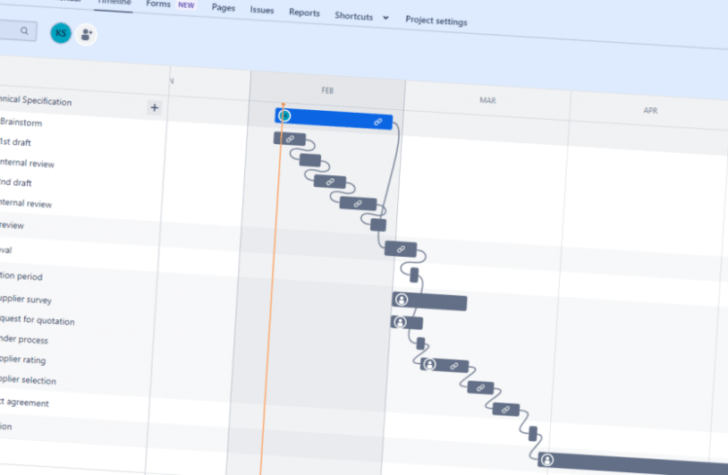Click assignee avatar on blue epic bar
Image resolution: width=728 pixels, height=475 pixels.
click(285, 115)
